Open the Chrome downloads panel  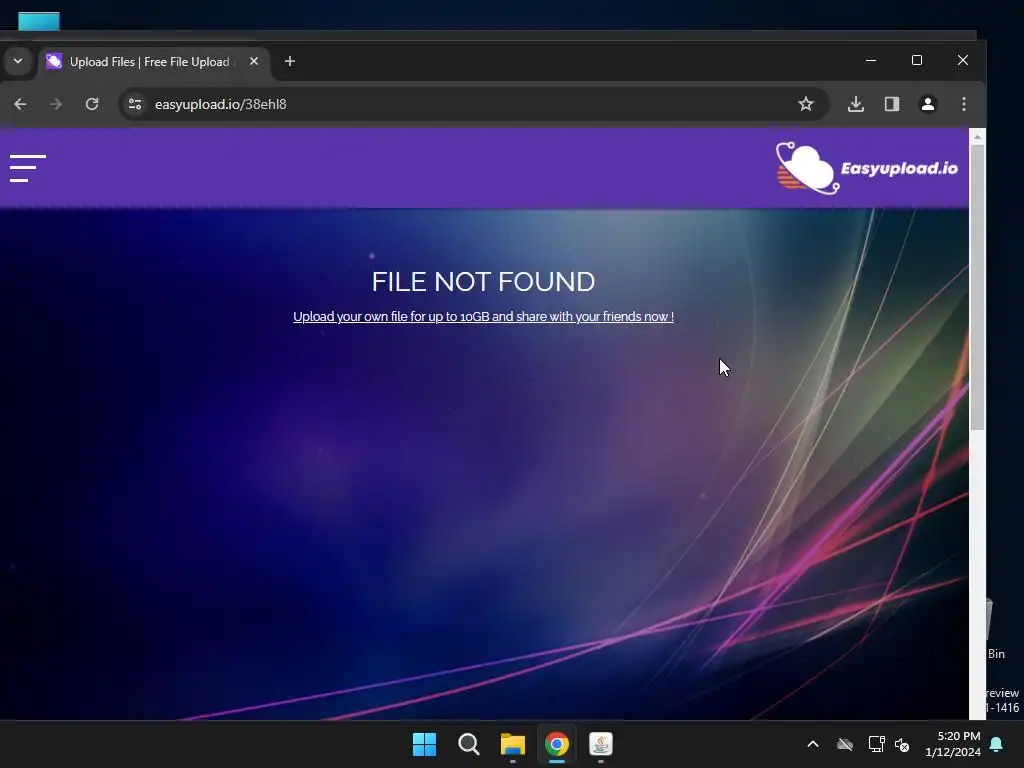click(856, 104)
